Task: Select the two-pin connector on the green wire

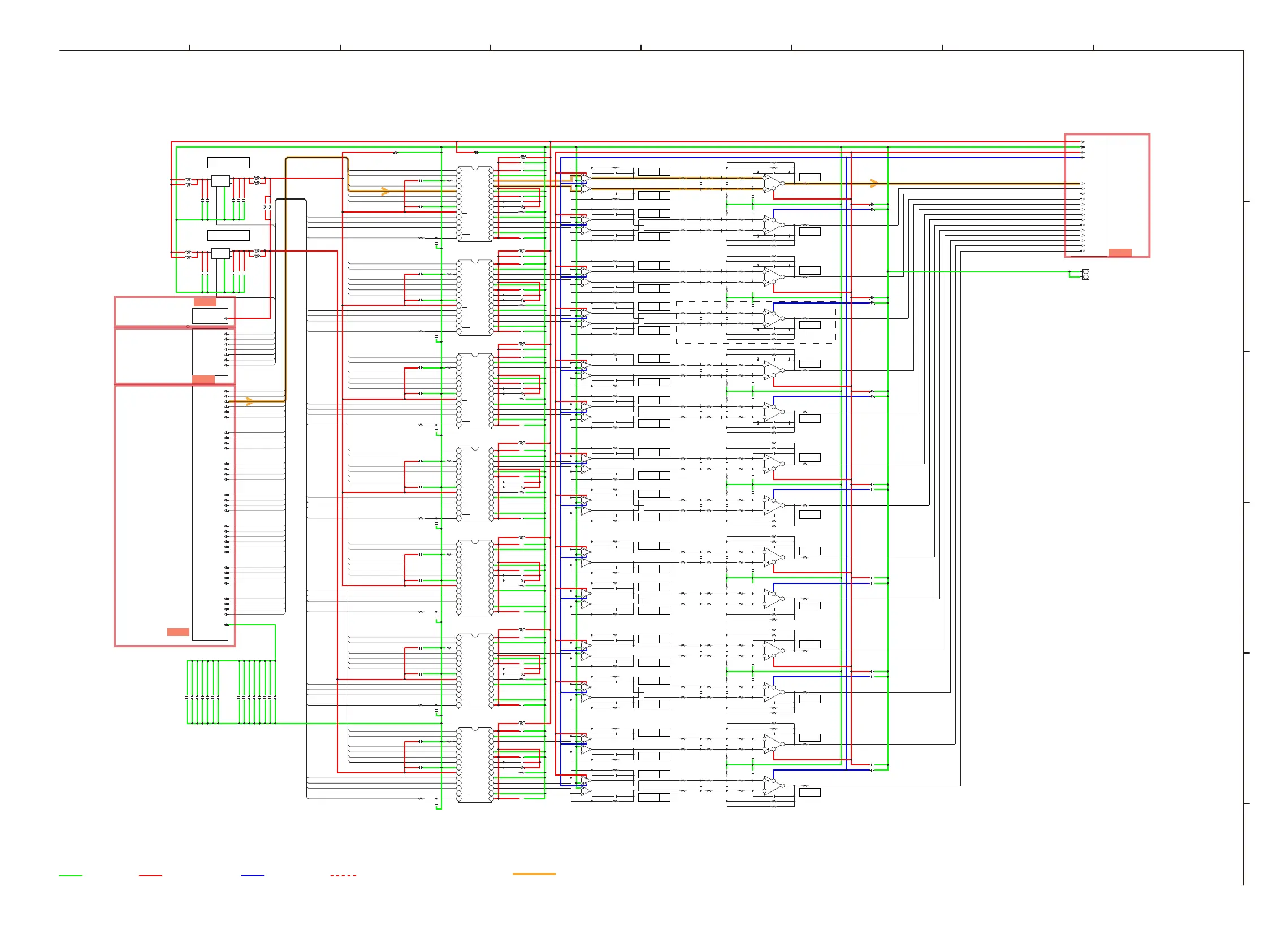Action: pyautogui.click(x=1085, y=274)
